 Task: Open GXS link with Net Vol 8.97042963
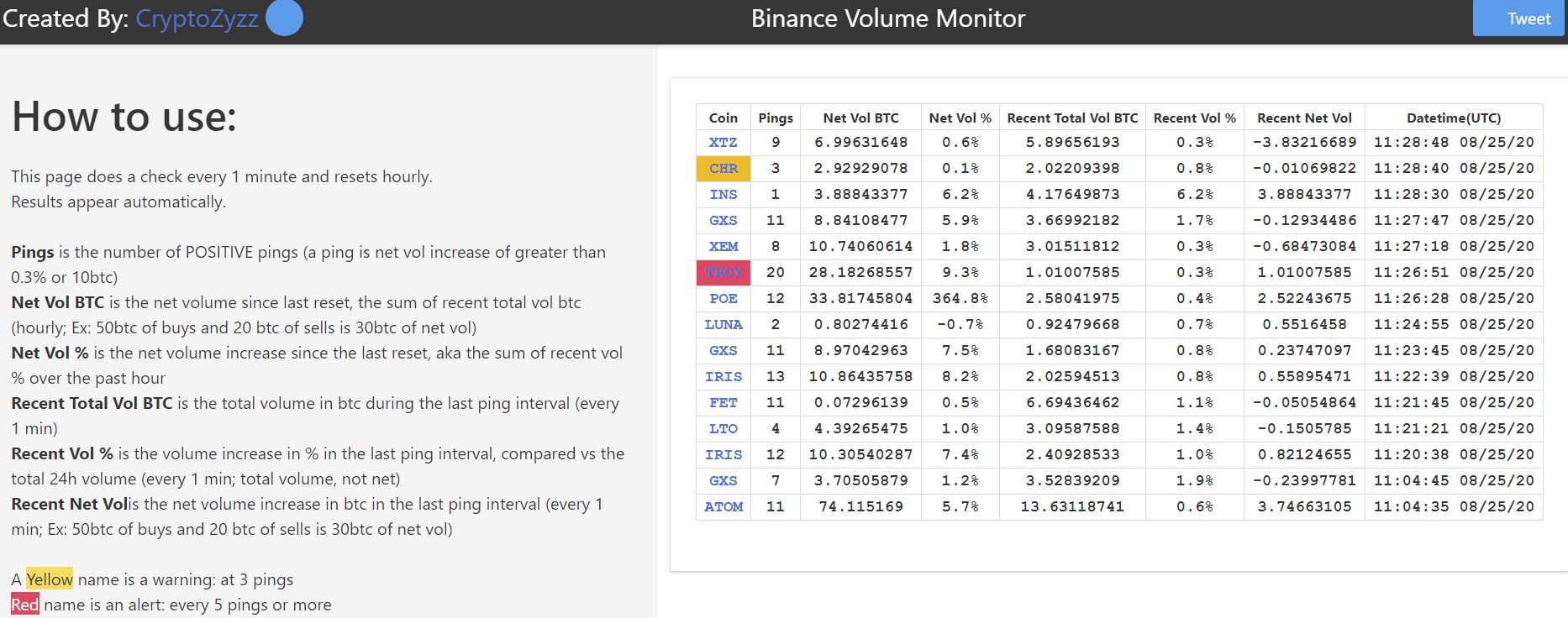coord(723,351)
